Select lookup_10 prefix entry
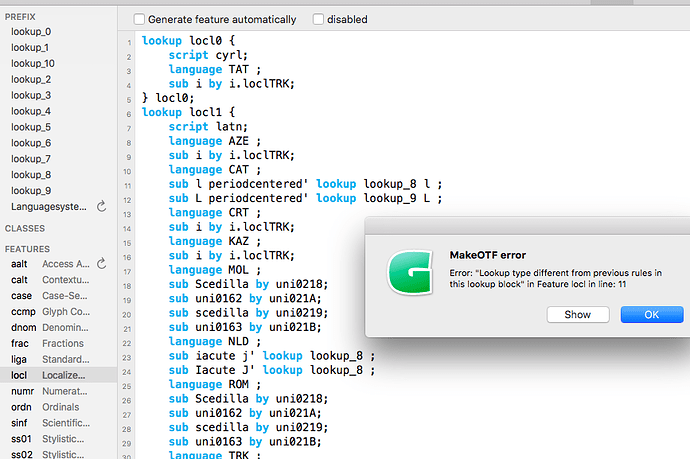This screenshot has height=459, width=690. [33, 63]
